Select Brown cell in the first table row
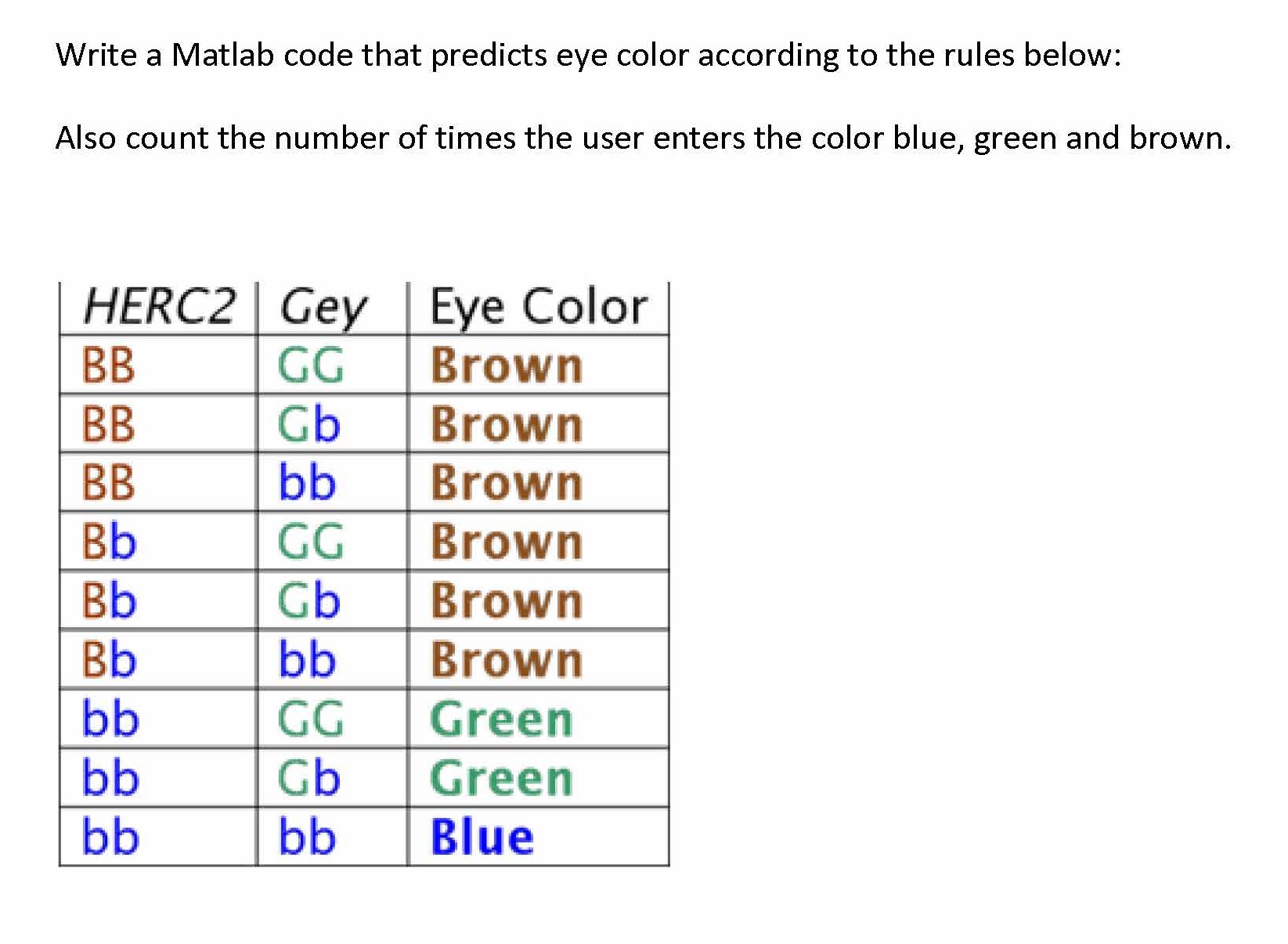The image size is (1288, 944). pos(507,366)
